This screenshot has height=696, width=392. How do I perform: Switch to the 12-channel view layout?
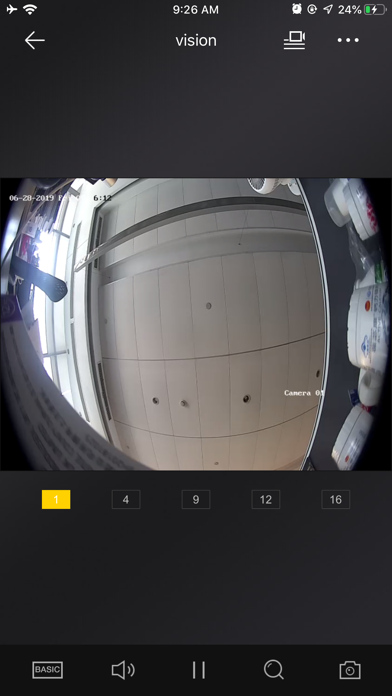pyautogui.click(x=265, y=499)
